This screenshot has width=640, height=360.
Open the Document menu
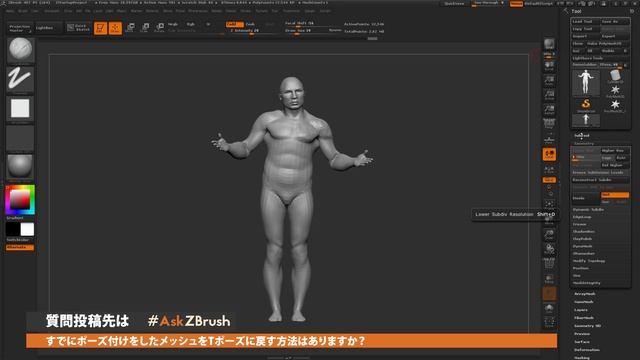(x=52, y=11)
